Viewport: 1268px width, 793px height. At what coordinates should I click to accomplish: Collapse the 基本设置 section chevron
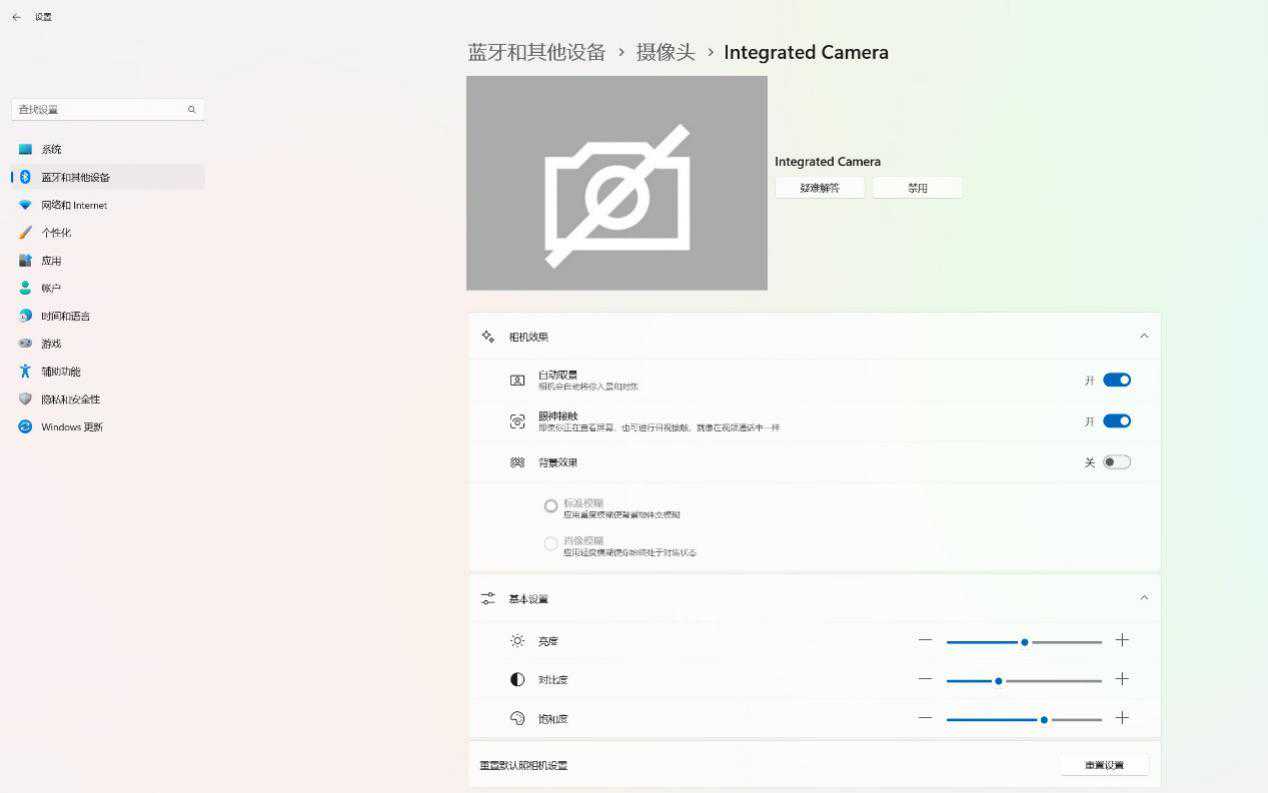1144,598
